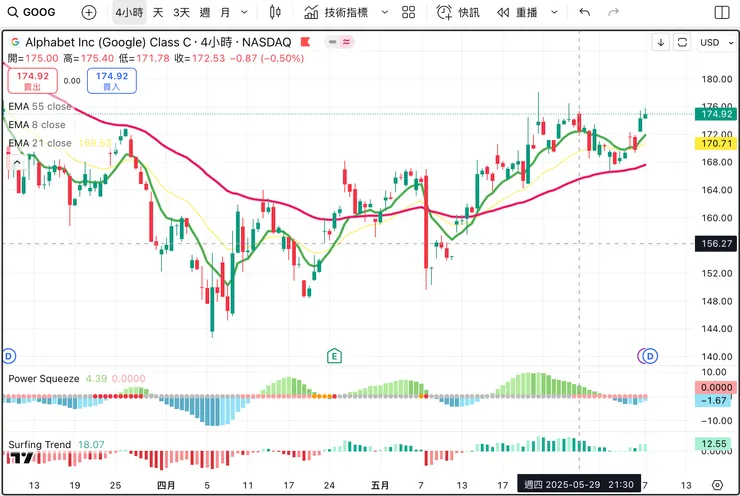Select the Surfing Trend indicator legend

(x=40, y=445)
